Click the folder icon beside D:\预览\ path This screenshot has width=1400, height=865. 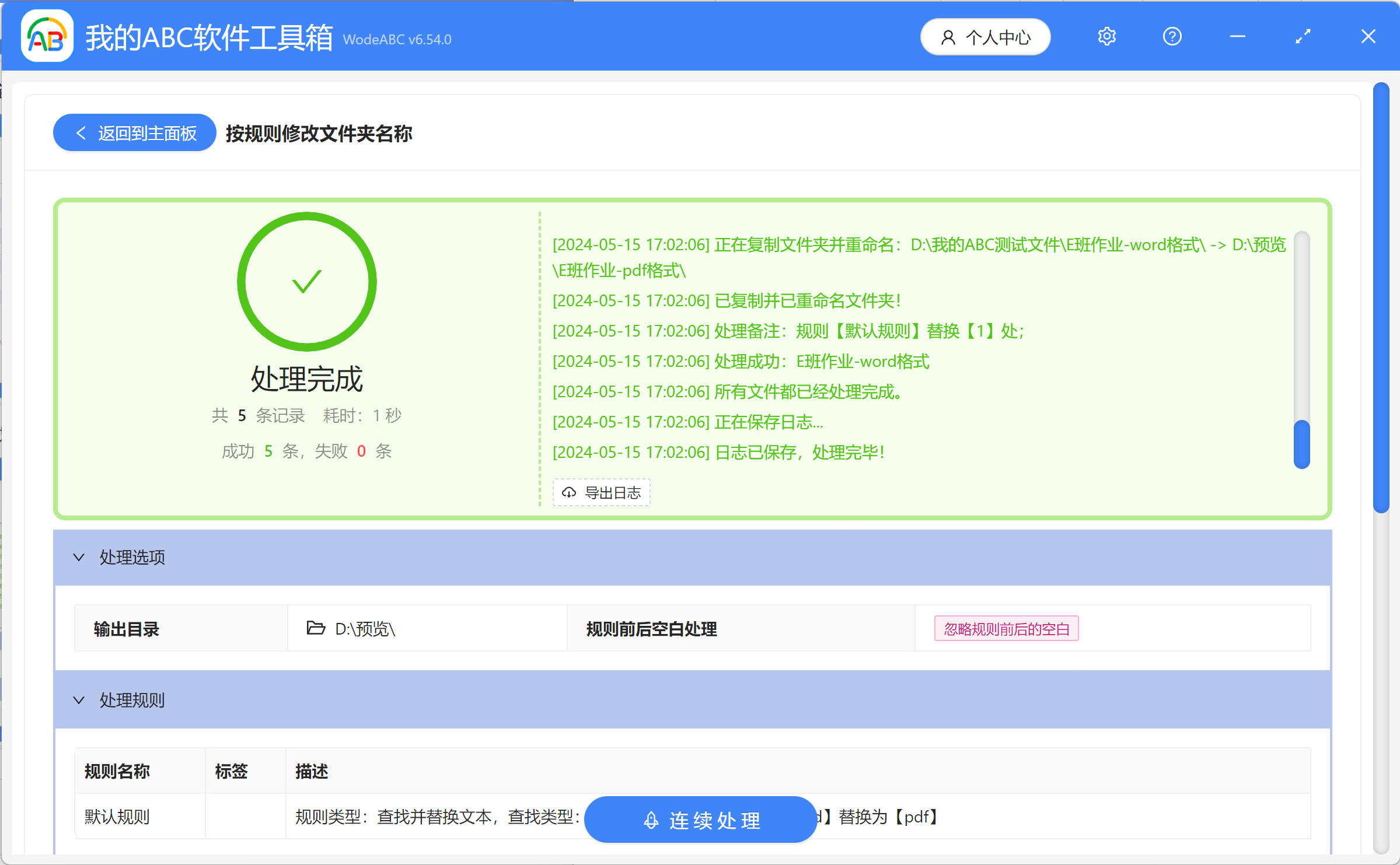[x=315, y=628]
